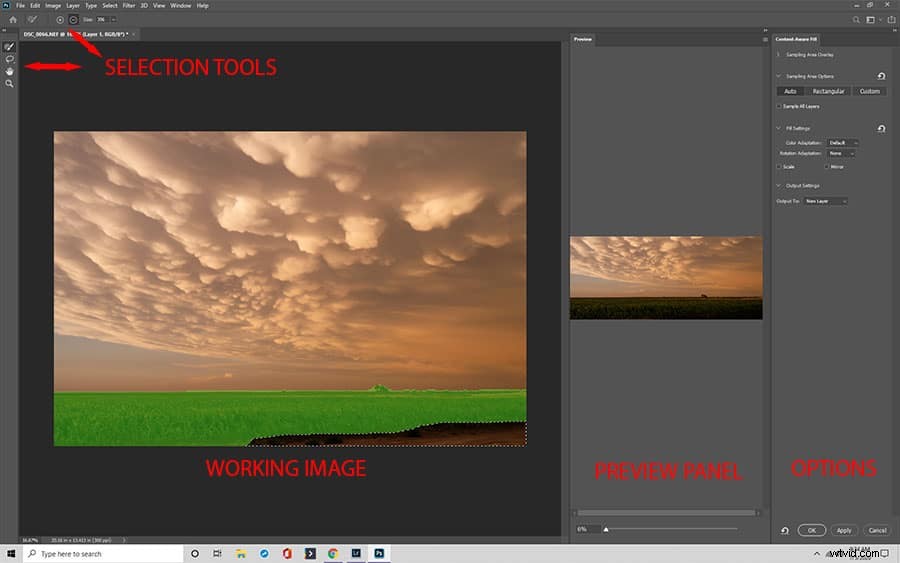Collapse Output Settings section

tap(778, 186)
